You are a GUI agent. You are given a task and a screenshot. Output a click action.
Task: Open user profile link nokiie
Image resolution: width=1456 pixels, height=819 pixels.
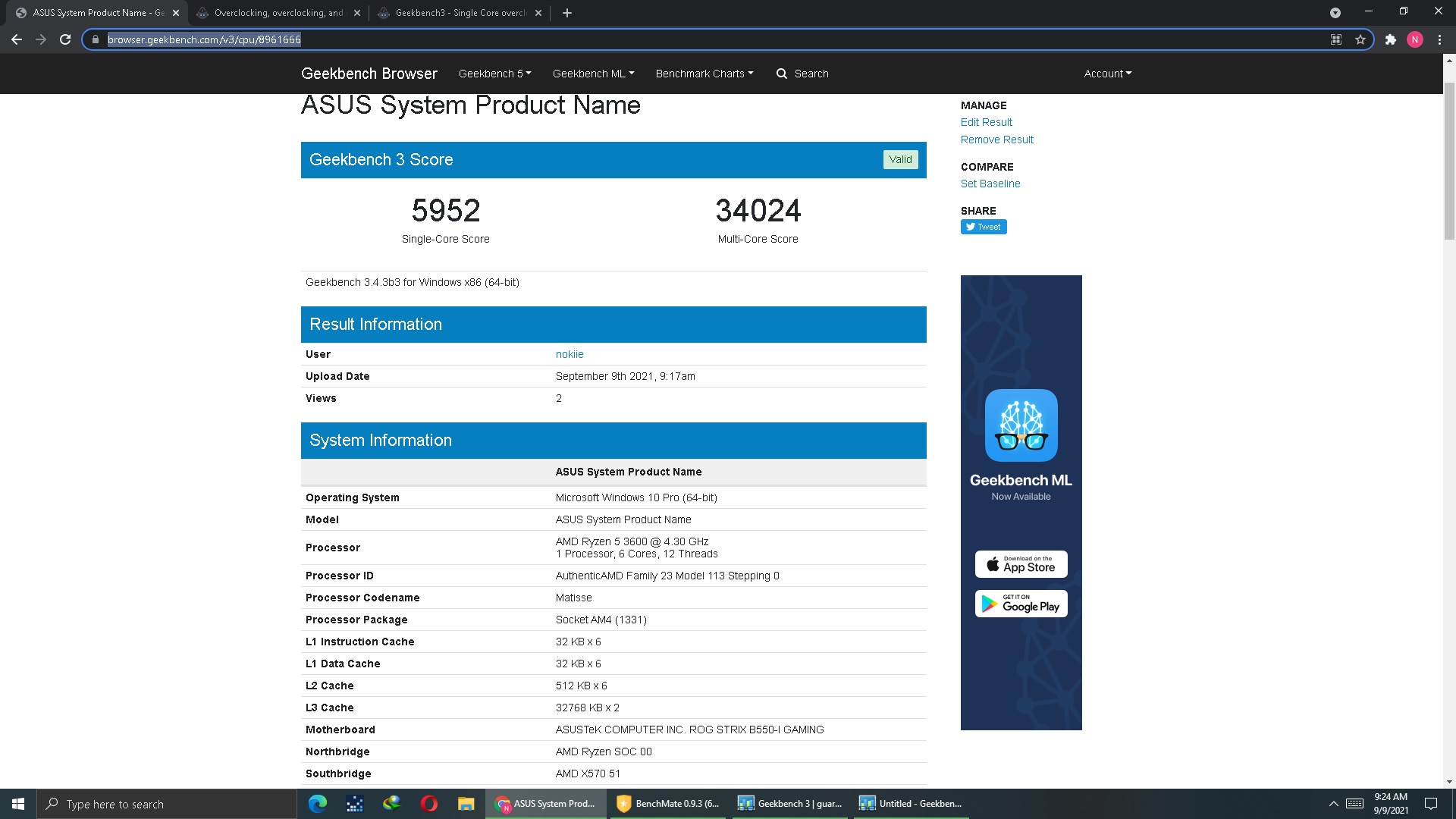[x=570, y=354]
